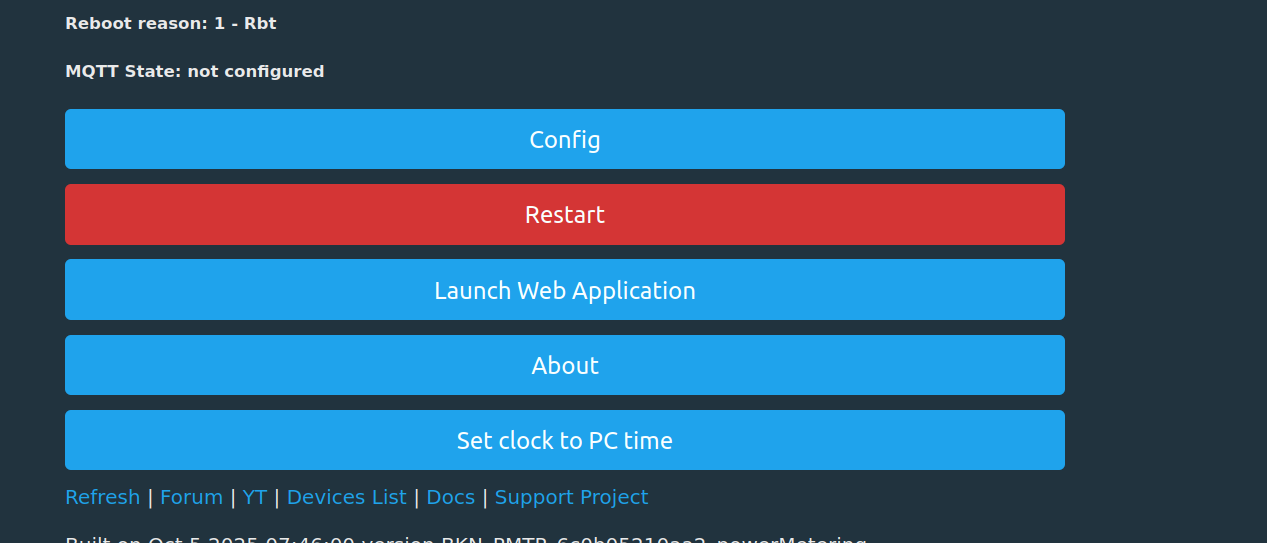
Task: Enter device configuration via top blue button
Action: pos(565,139)
